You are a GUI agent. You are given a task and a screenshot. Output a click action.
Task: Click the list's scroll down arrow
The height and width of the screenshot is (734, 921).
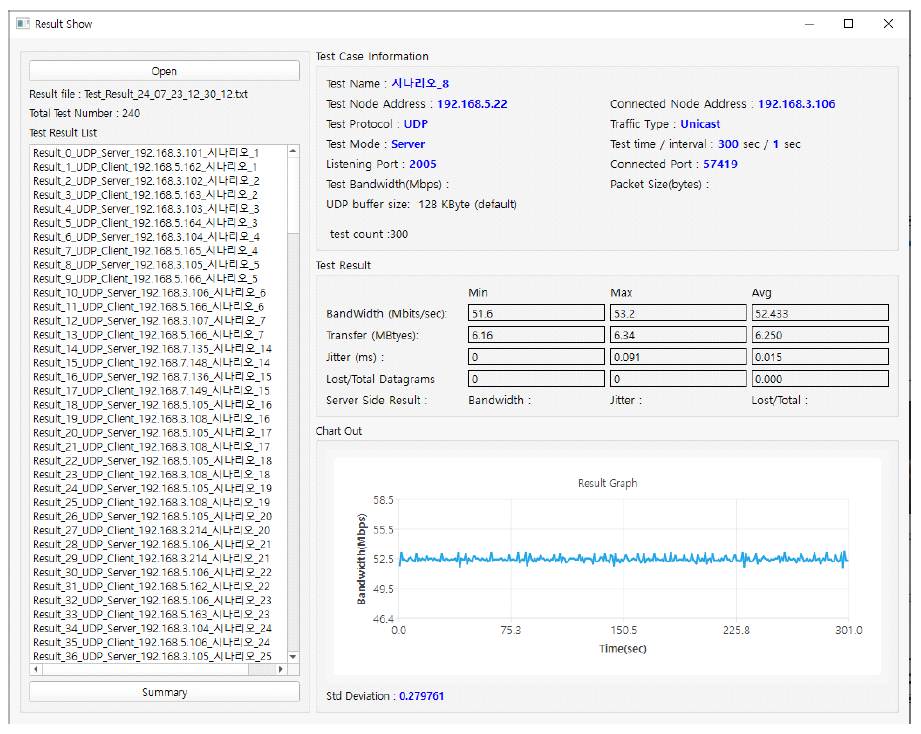pos(293,657)
